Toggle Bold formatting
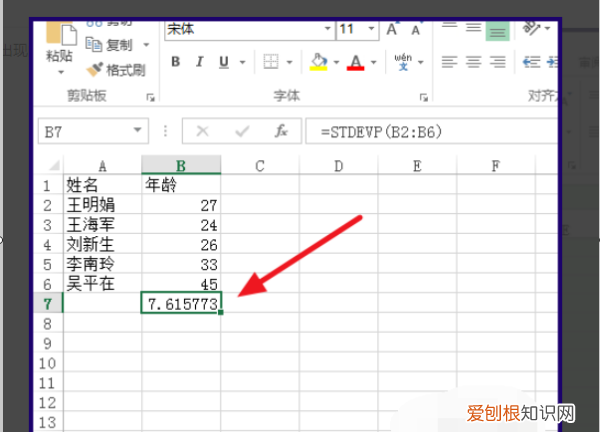The height and width of the screenshot is (432, 600). point(176,62)
